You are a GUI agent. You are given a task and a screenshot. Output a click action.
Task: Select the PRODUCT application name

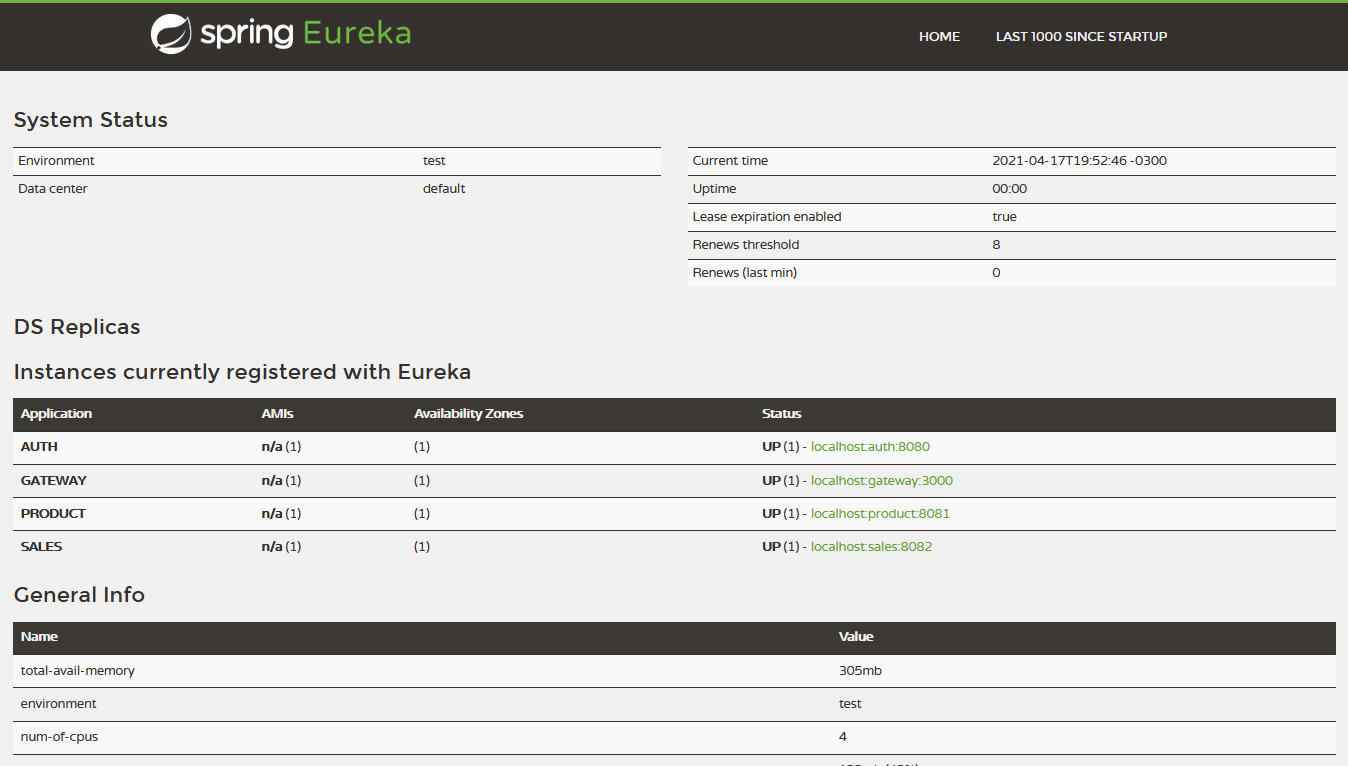(x=53, y=514)
